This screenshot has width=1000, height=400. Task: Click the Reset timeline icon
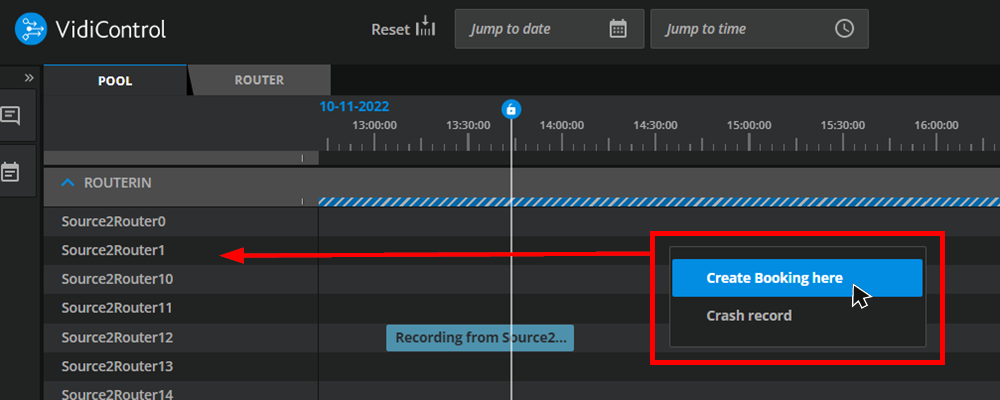tap(426, 29)
